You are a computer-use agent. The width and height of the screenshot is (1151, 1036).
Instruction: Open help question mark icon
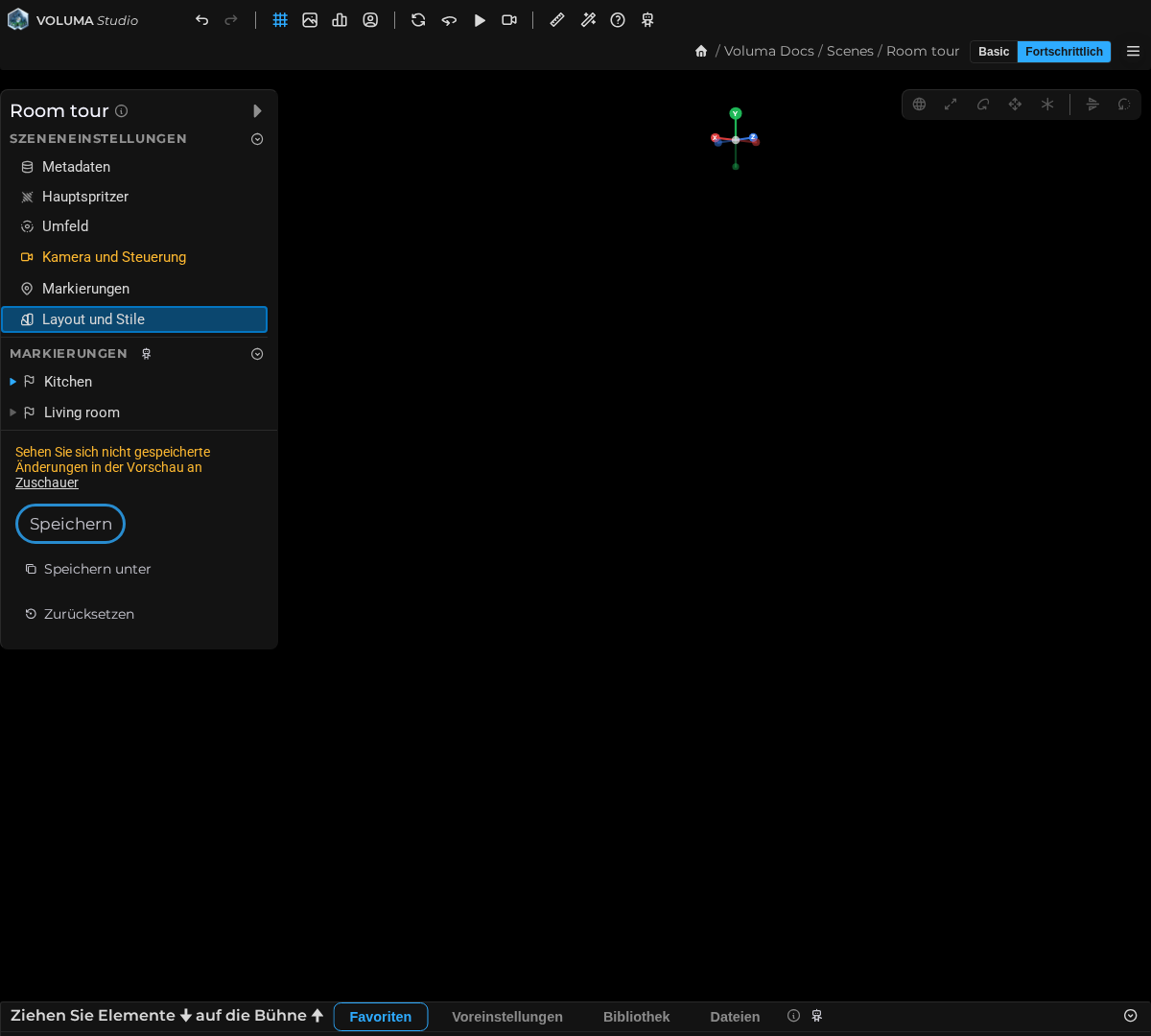pyautogui.click(x=618, y=20)
